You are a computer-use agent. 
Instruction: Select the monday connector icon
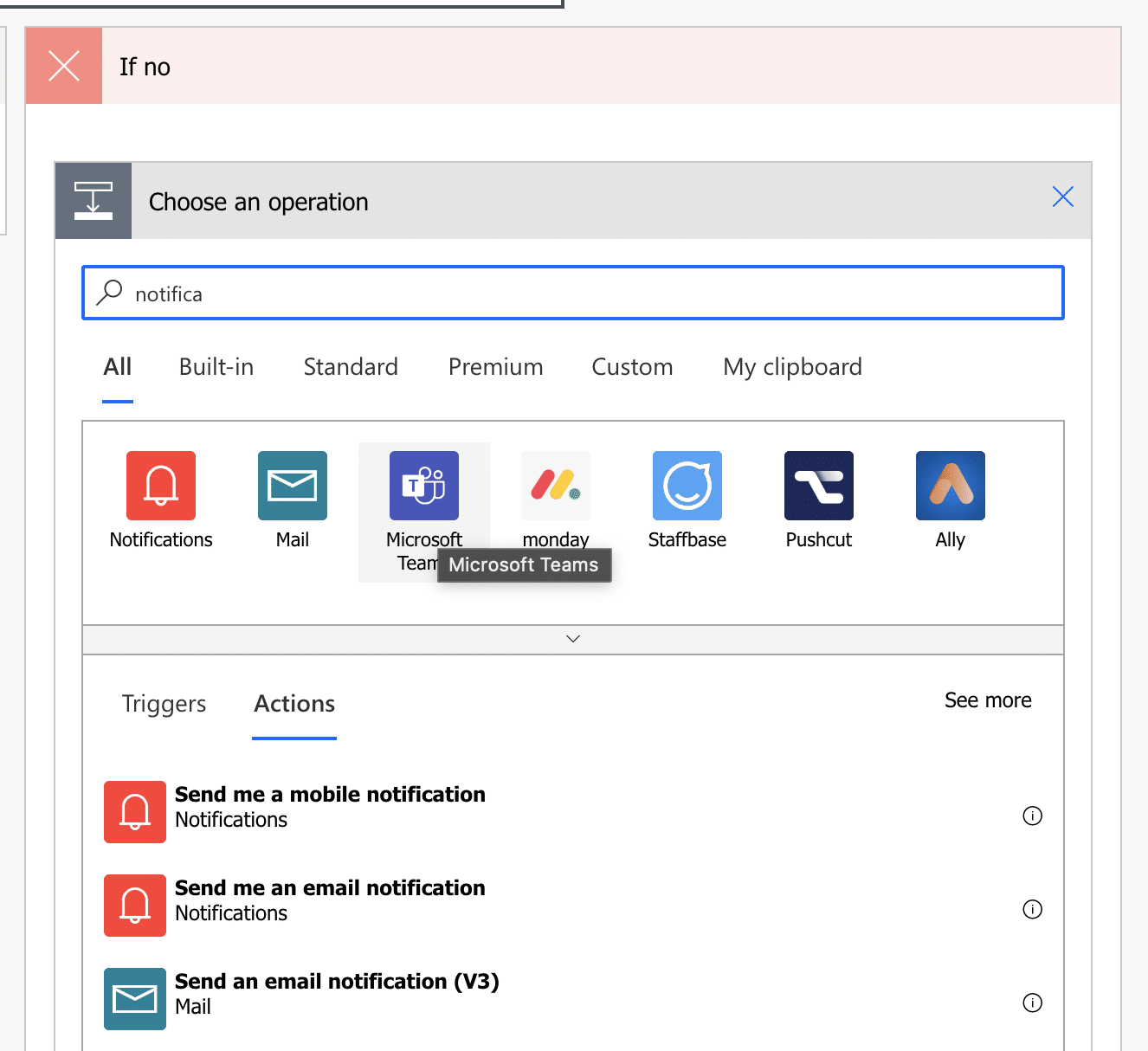556,486
